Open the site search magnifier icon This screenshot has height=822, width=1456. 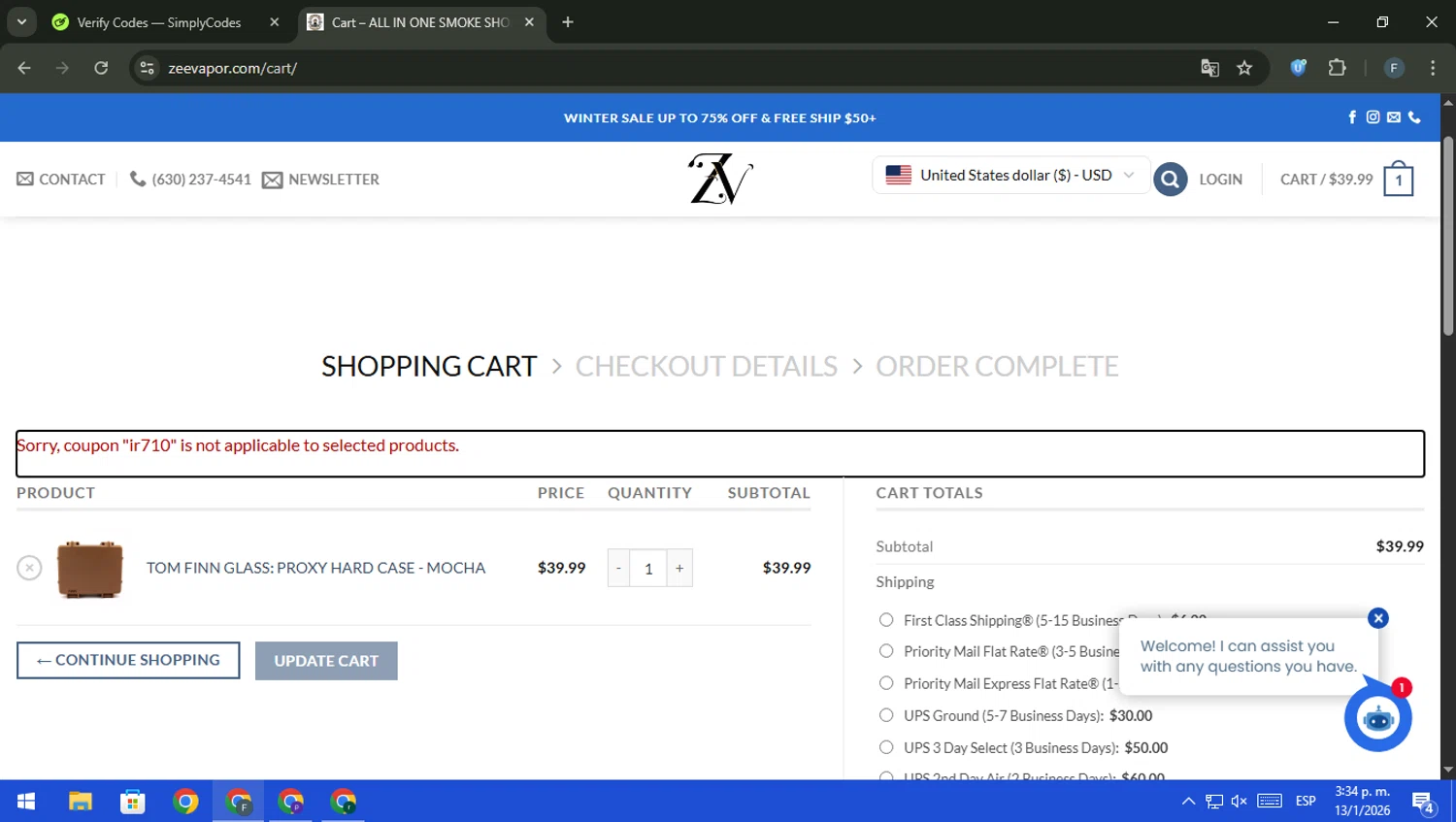tap(1170, 179)
